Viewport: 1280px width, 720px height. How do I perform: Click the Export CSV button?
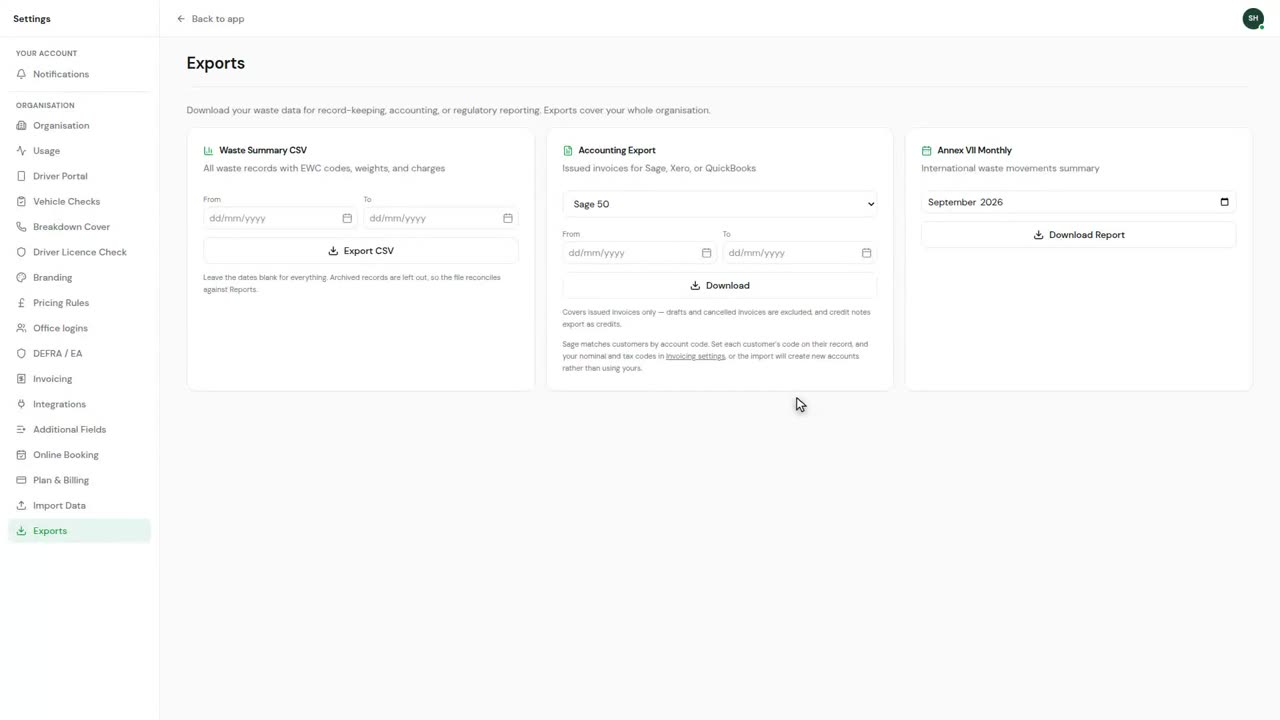coord(361,251)
